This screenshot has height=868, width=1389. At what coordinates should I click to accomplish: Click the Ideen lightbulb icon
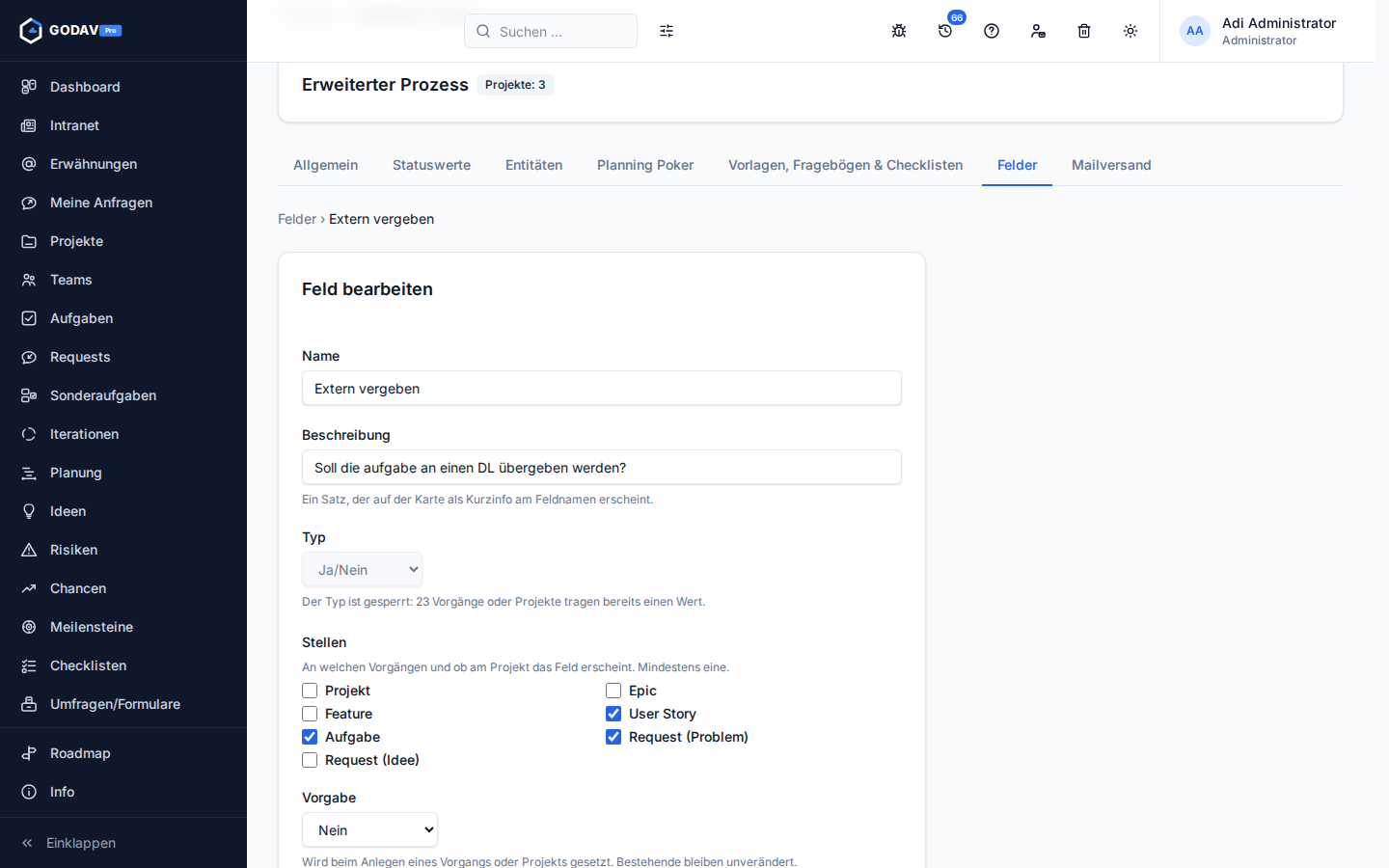29,511
